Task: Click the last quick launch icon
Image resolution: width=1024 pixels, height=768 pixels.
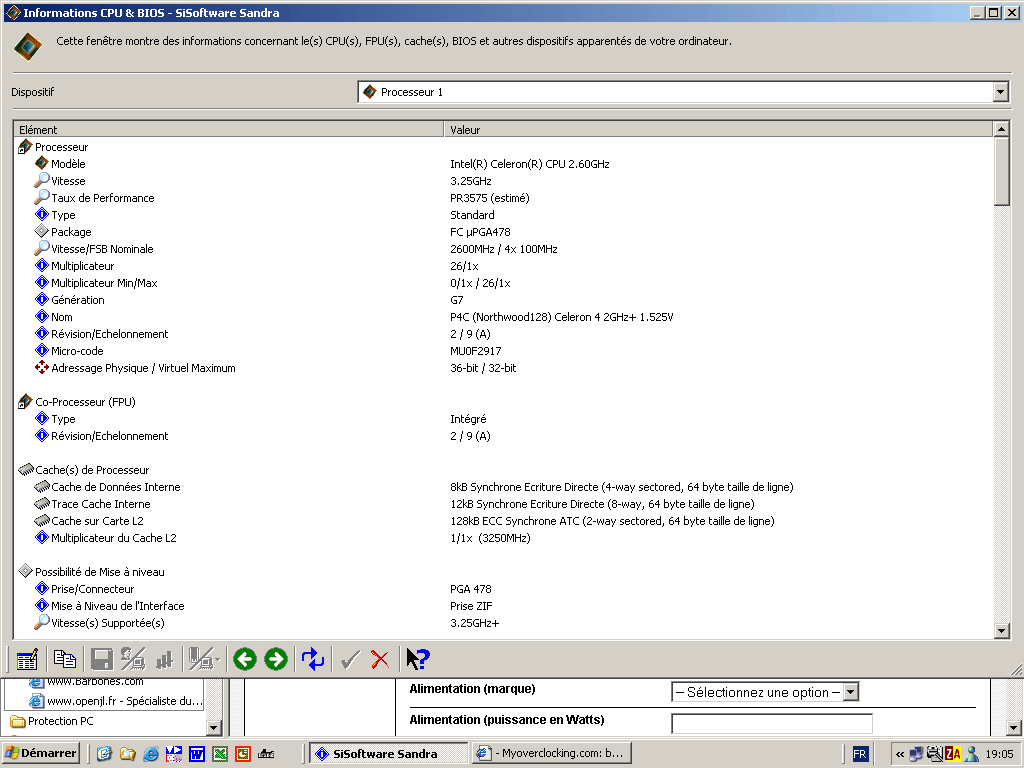Action: 266,754
